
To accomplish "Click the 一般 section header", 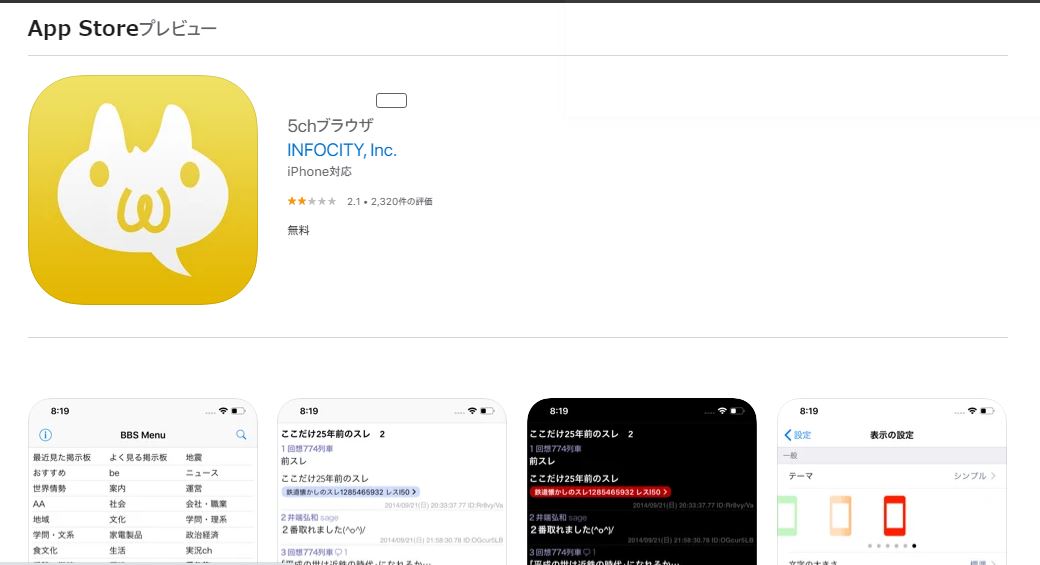I will [790, 456].
